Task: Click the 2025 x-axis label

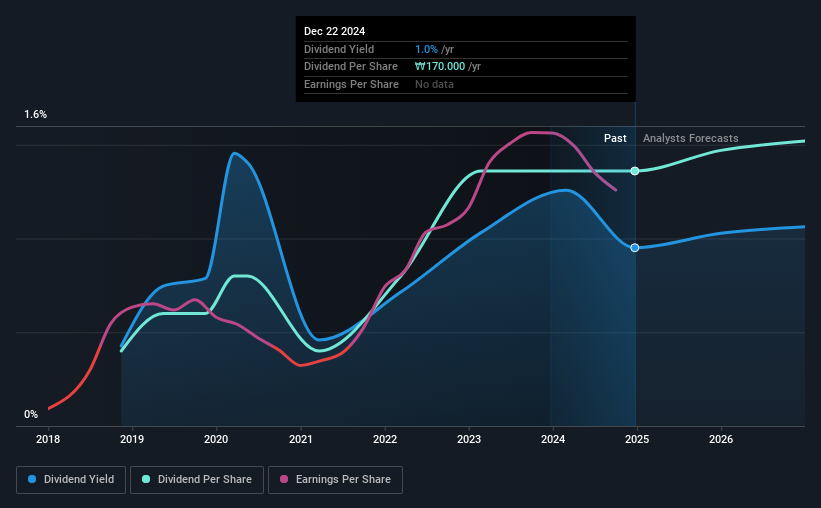Action: pos(637,439)
